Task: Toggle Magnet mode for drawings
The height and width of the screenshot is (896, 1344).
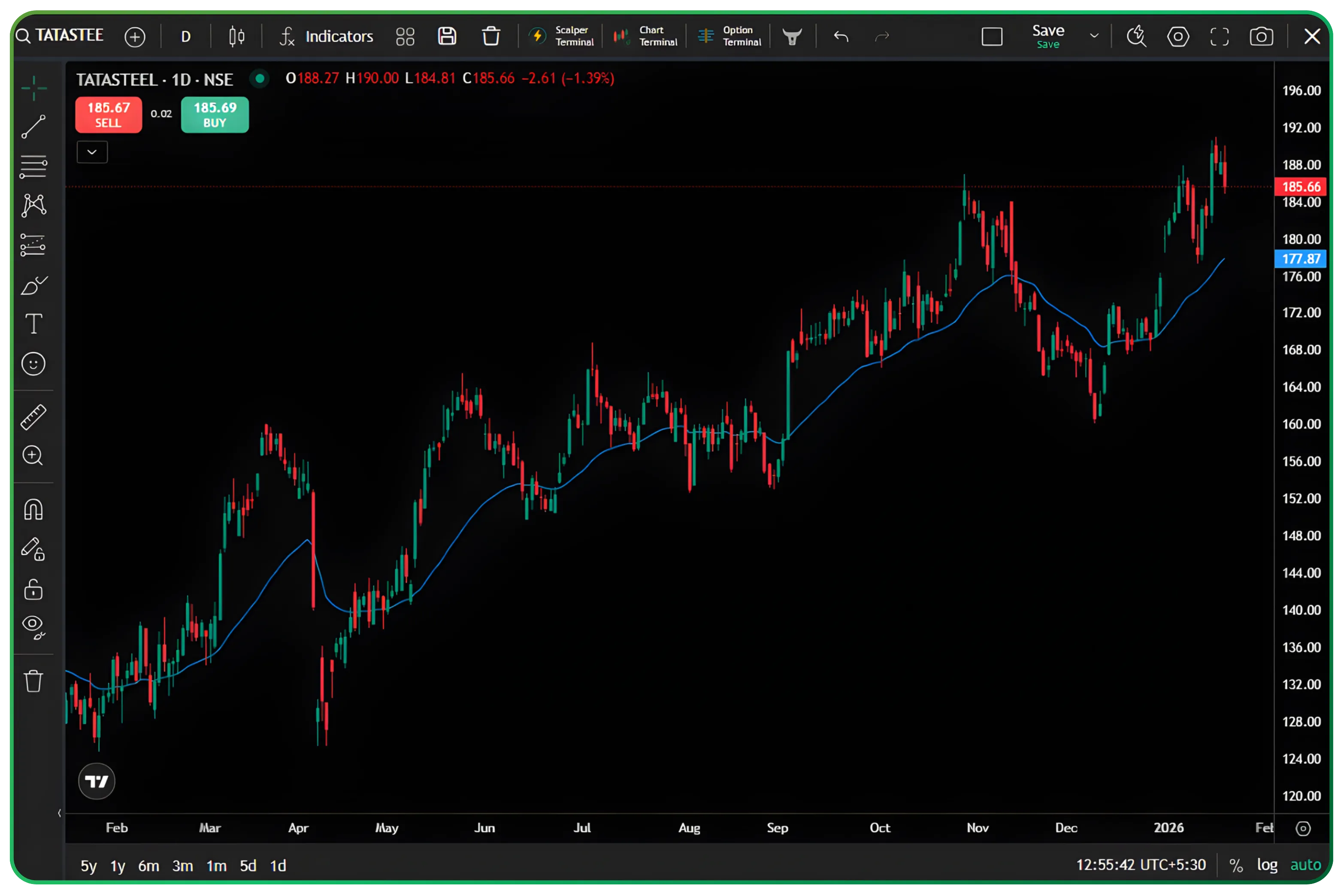Action: pos(33,509)
